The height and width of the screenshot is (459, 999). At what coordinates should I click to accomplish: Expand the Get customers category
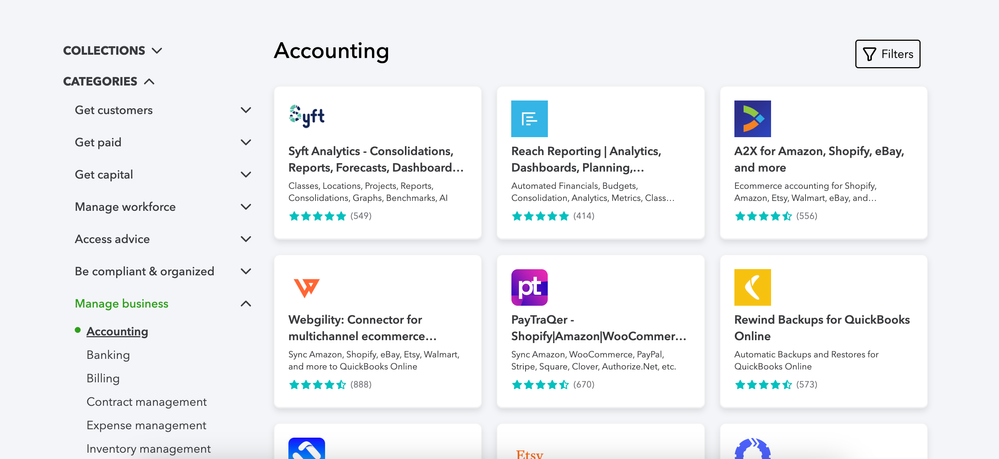(x=246, y=110)
